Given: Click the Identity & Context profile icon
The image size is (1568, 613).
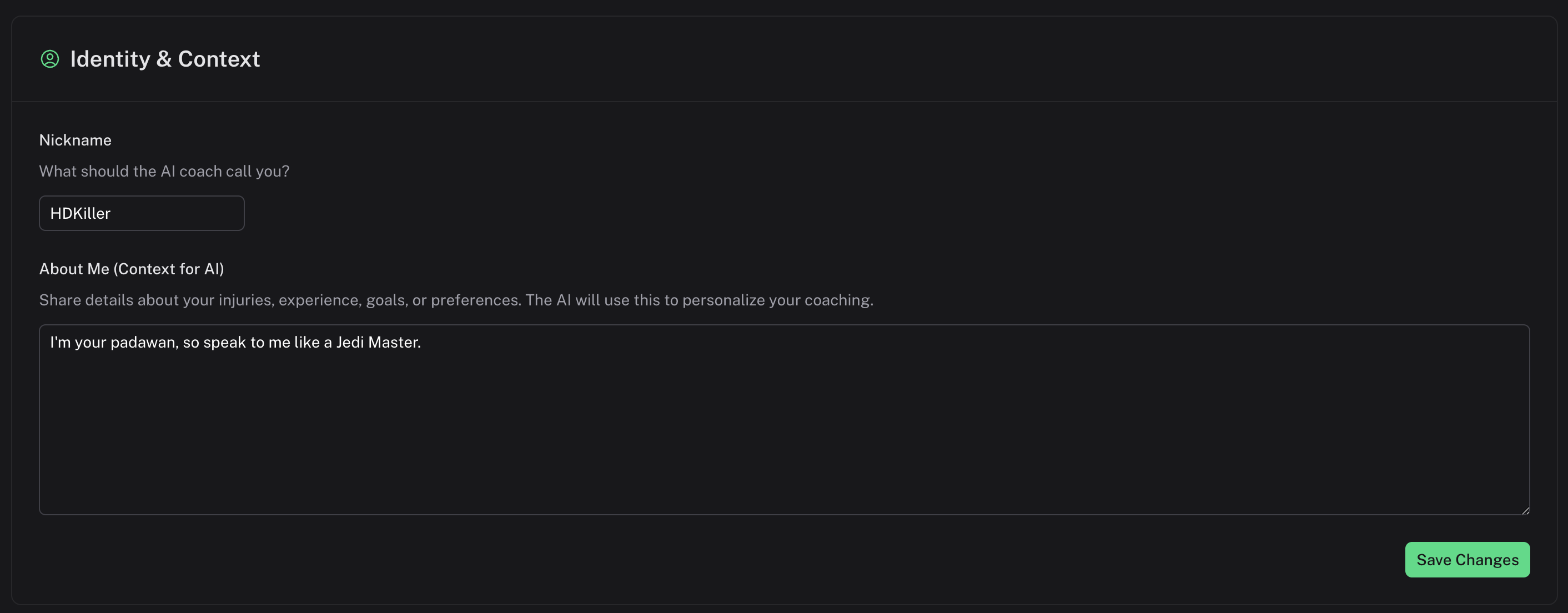Looking at the screenshot, I should coord(50,59).
